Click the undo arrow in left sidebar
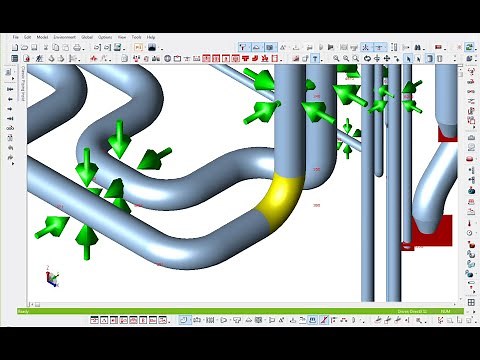 [10, 148]
